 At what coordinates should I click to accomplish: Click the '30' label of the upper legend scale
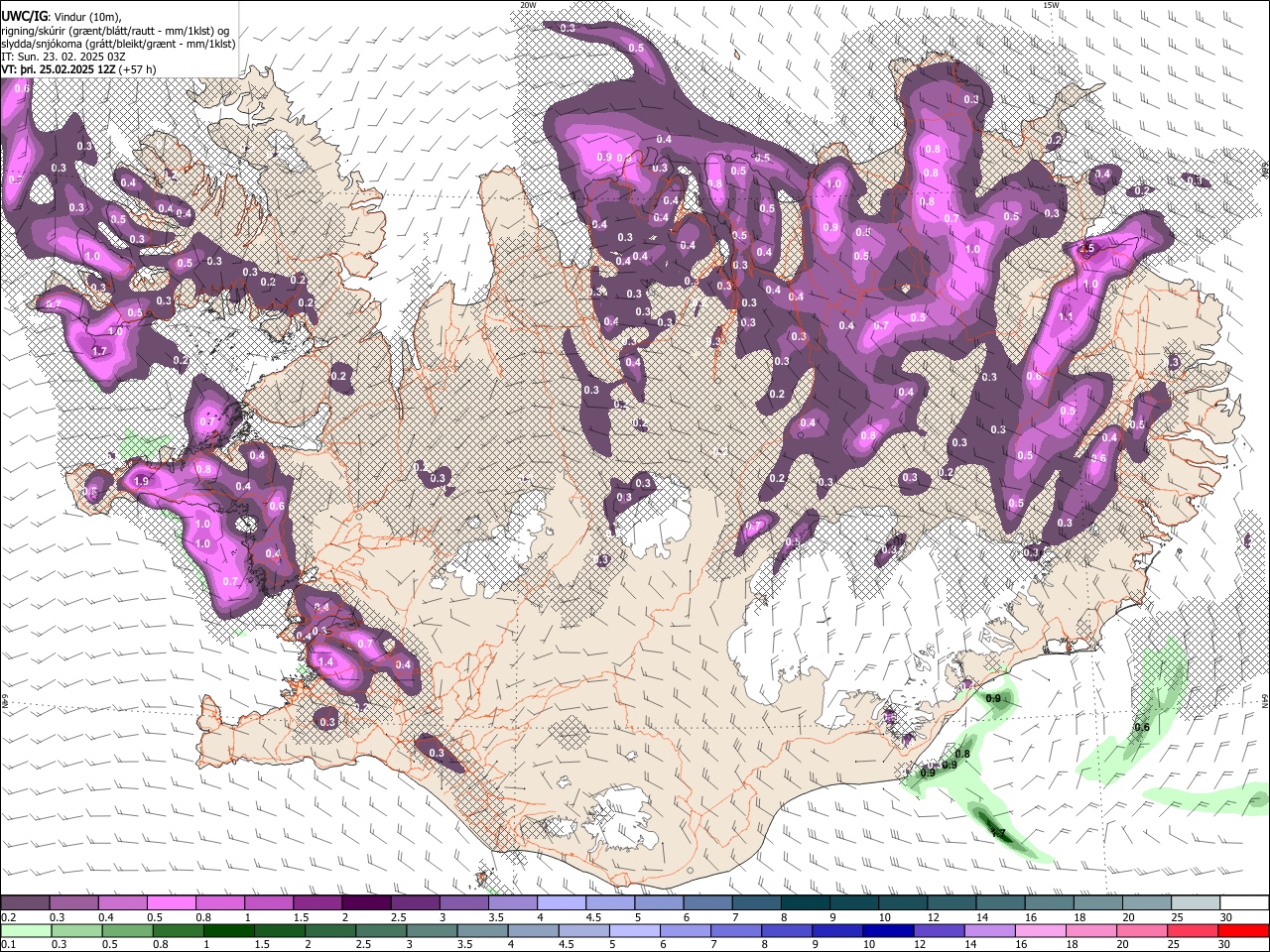coord(1226,917)
